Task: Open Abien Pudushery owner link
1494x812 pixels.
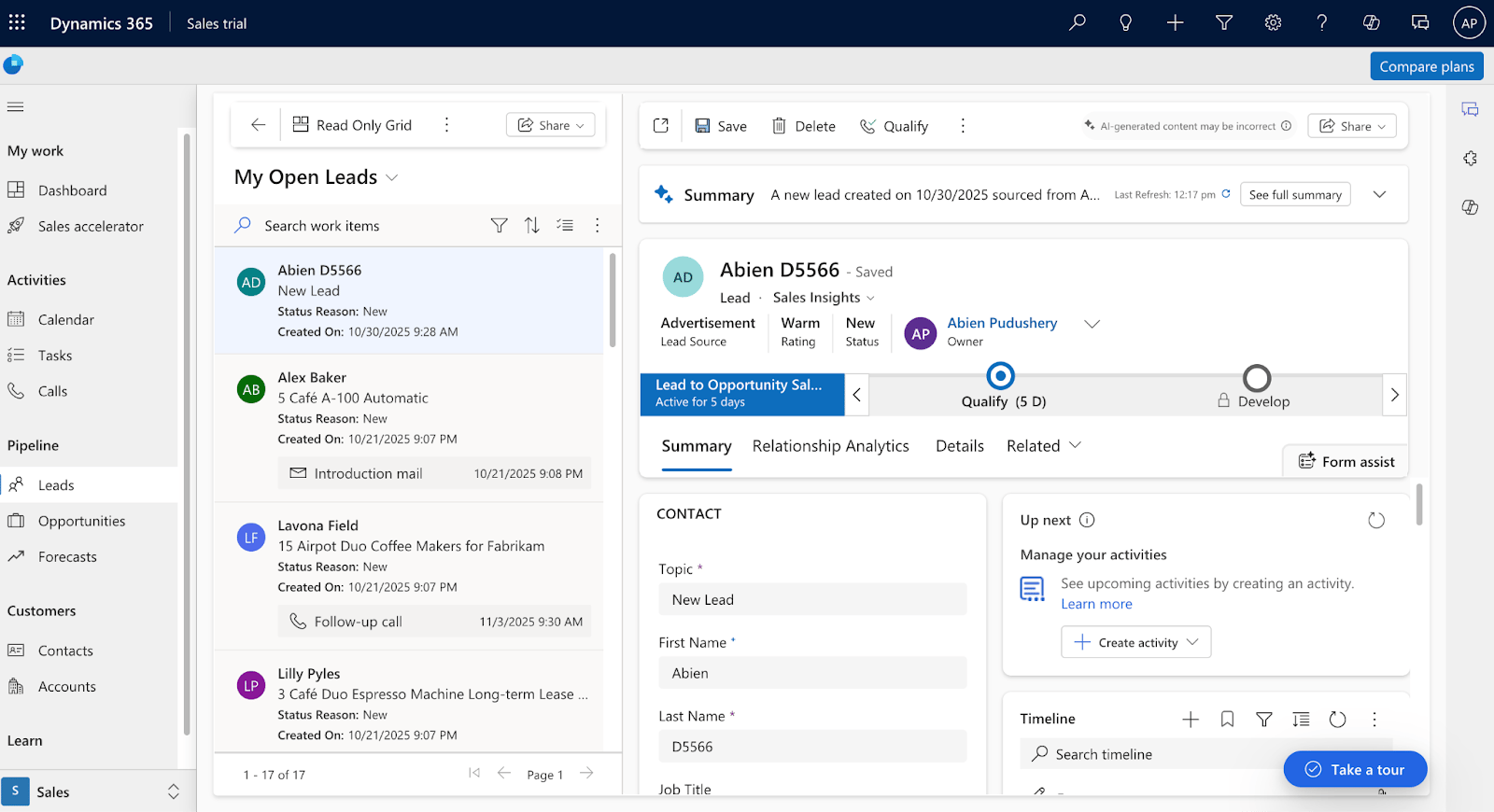Action: [1002, 323]
